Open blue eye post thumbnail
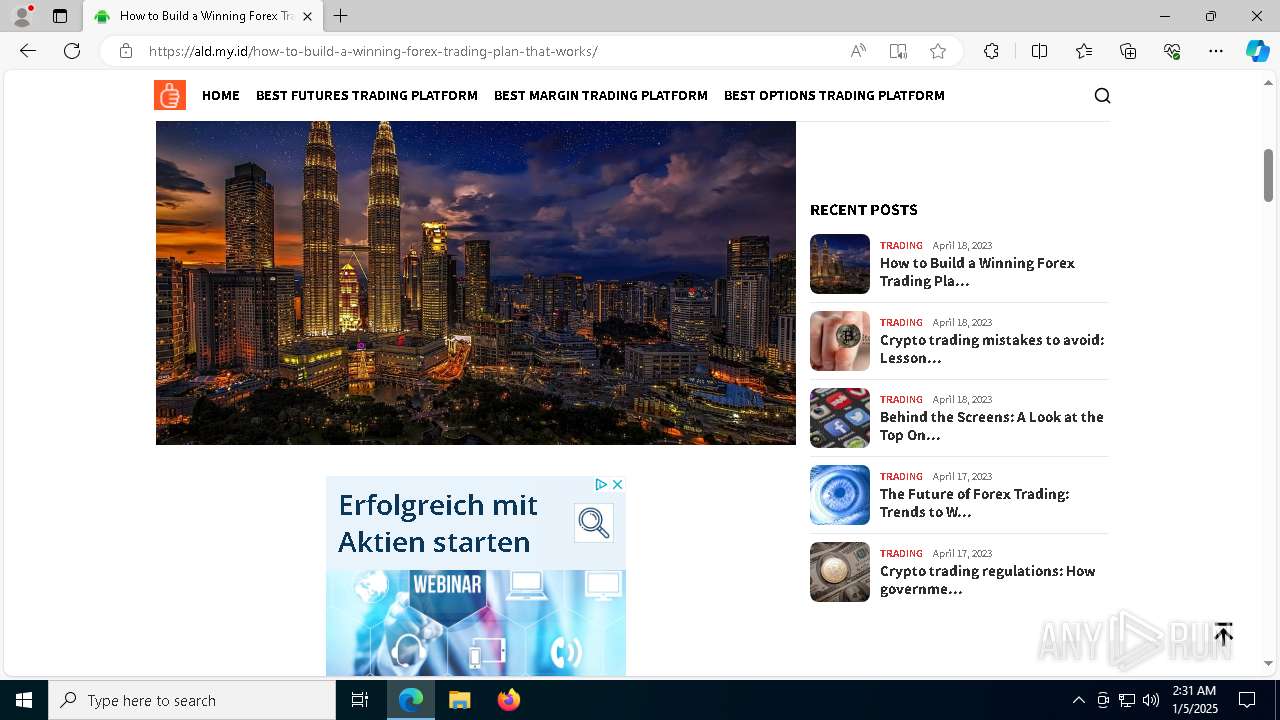 click(840, 495)
